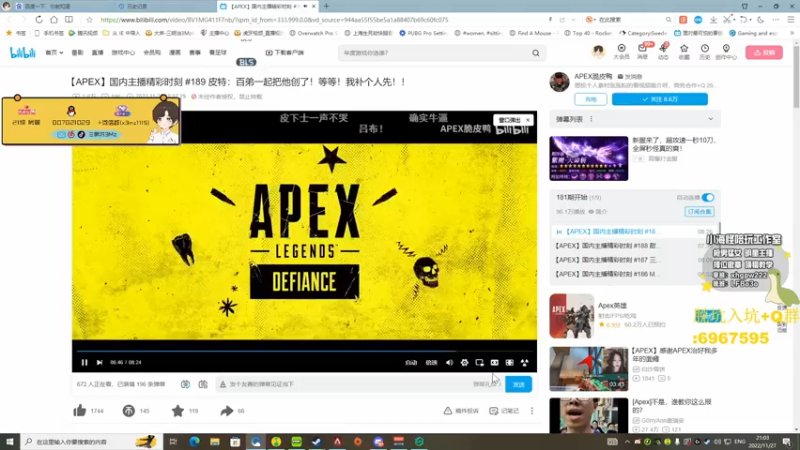Favorite the video with the star icon
The image size is (800, 450).
tap(178, 411)
